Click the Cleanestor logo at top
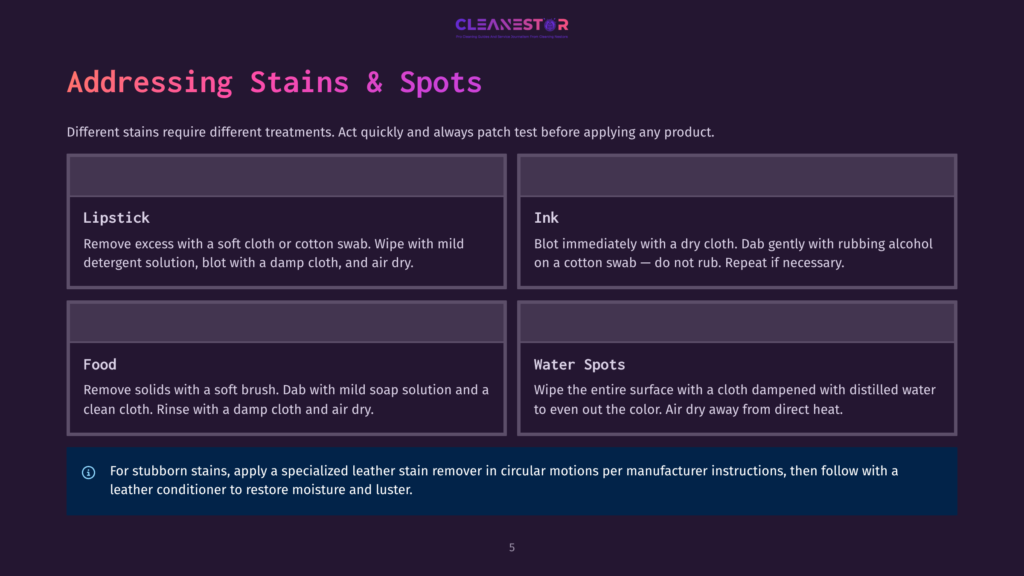This screenshot has height=576, width=1024. coord(511,25)
